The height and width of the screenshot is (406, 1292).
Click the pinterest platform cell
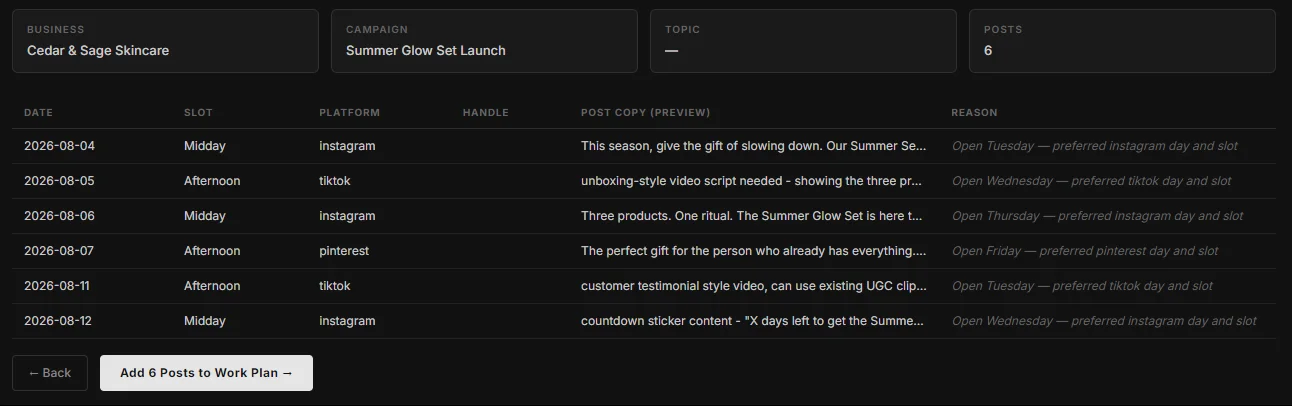pyautogui.click(x=344, y=251)
